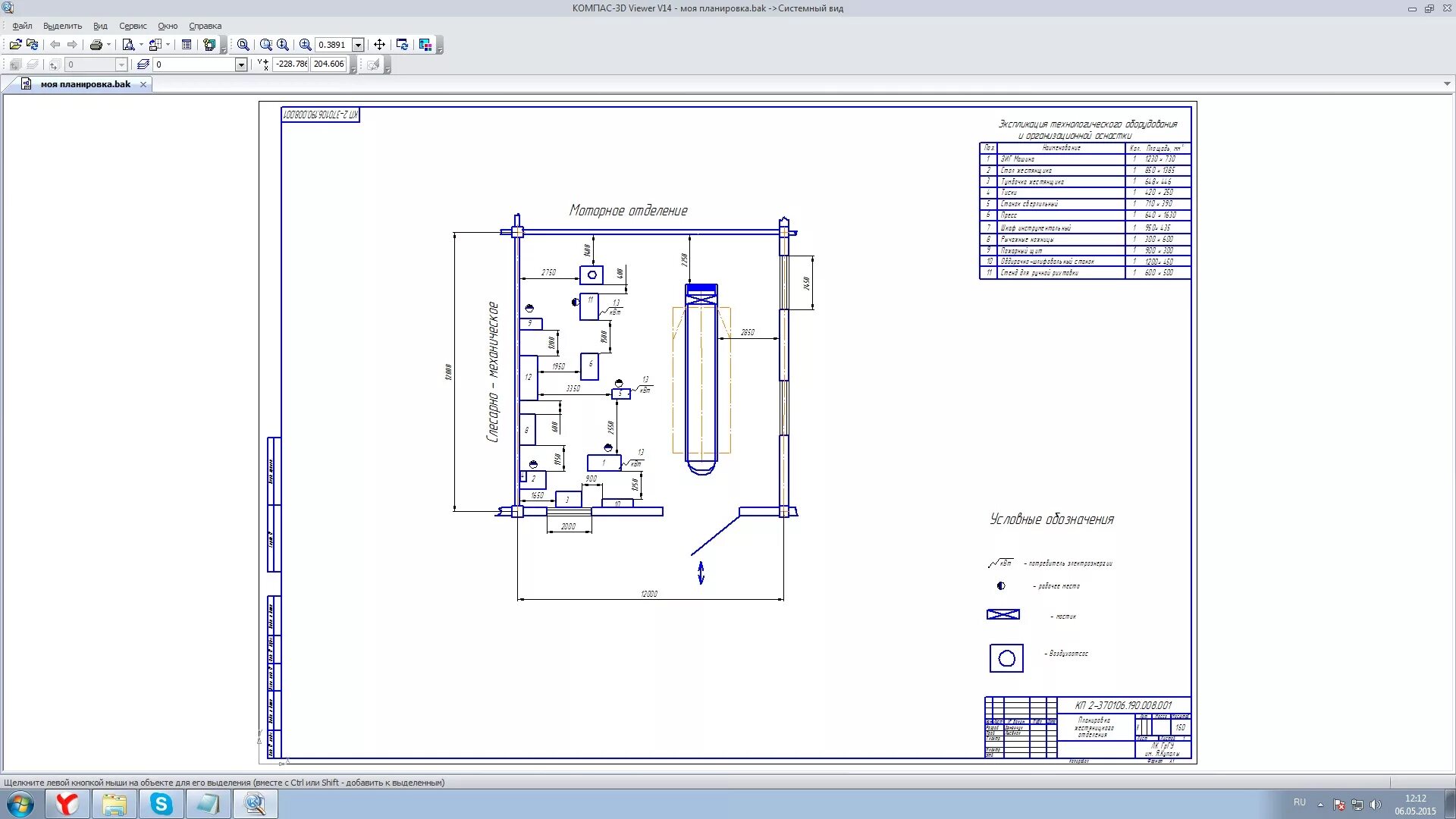1456x819 pixels.
Task: Open Skype from the Windows taskbar
Action: (x=161, y=804)
